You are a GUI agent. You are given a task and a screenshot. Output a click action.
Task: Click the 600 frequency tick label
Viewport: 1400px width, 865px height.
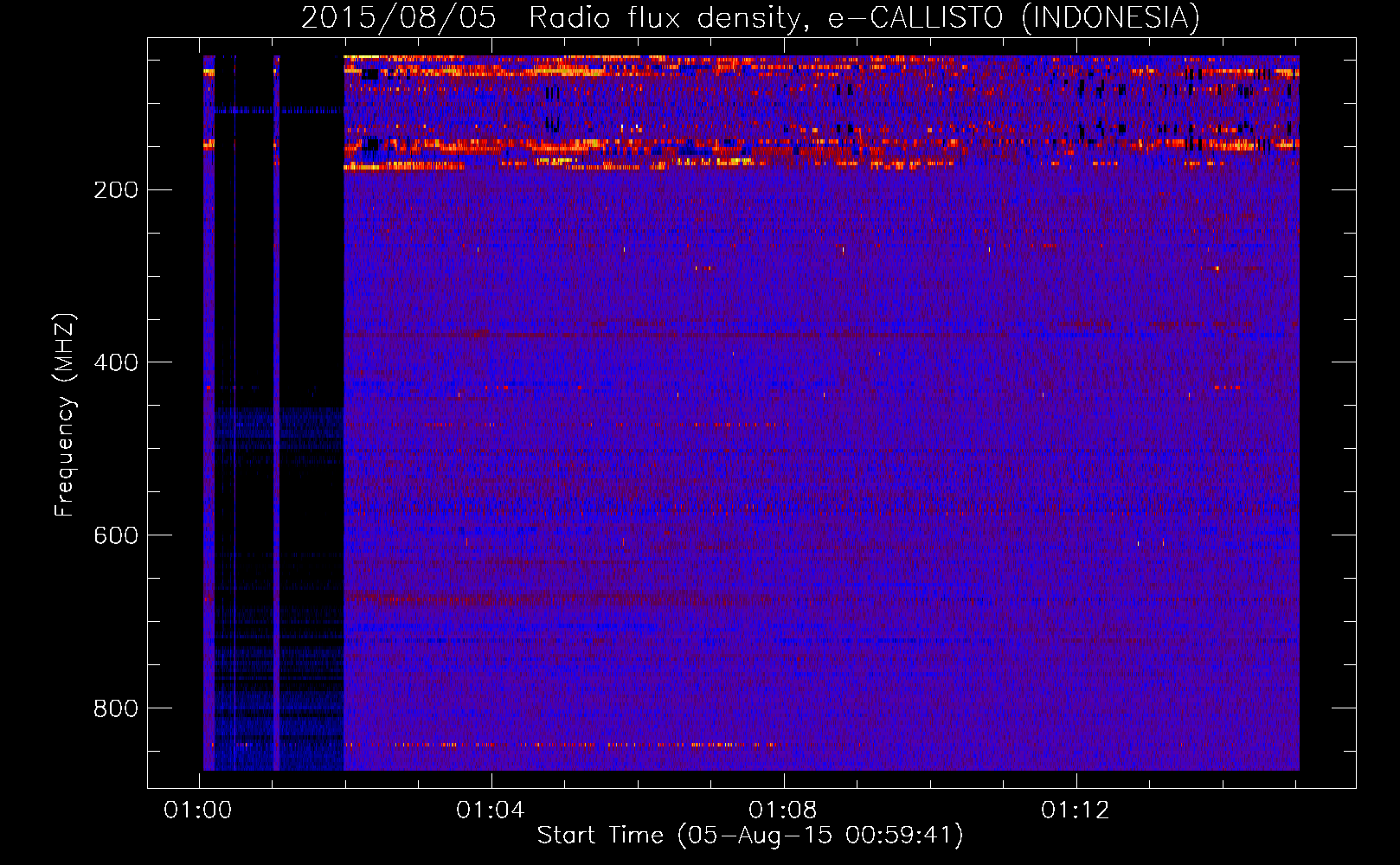coord(116,536)
